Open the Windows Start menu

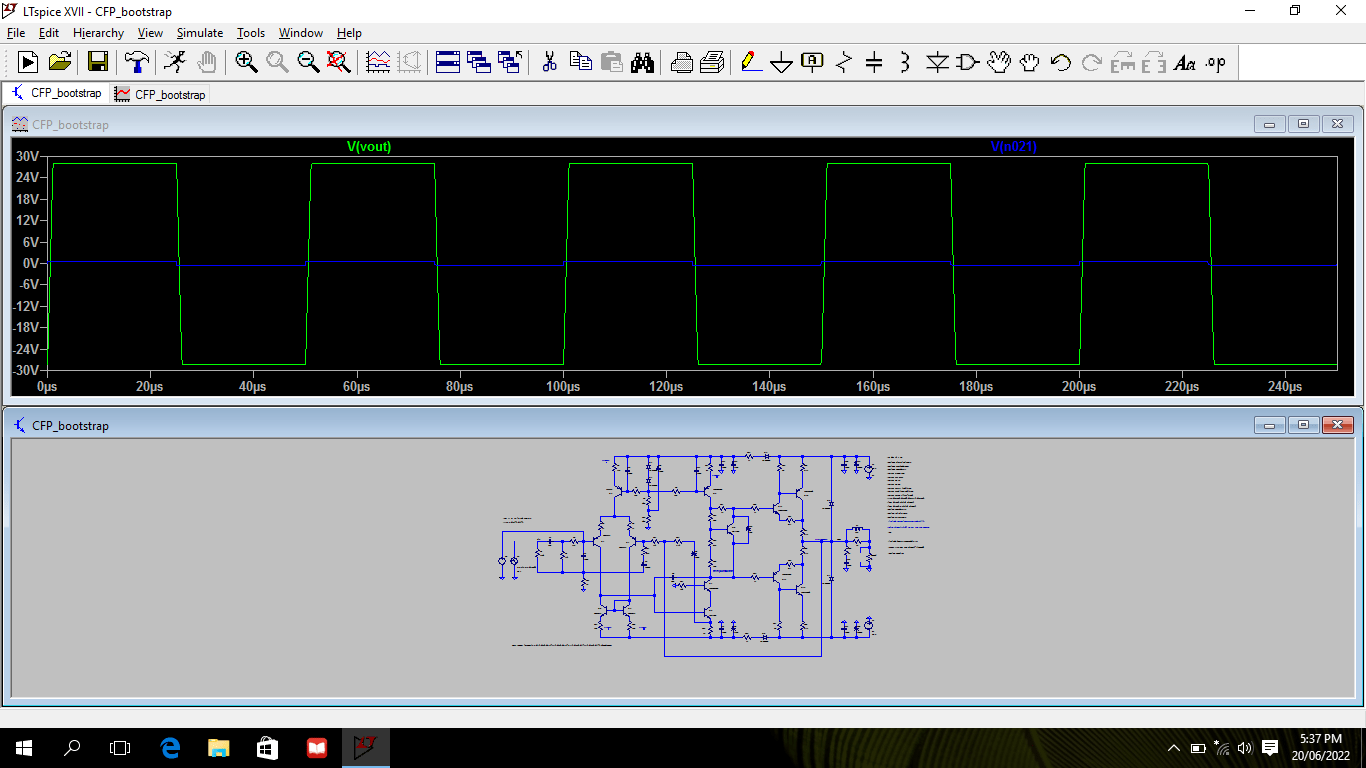[x=24, y=747]
